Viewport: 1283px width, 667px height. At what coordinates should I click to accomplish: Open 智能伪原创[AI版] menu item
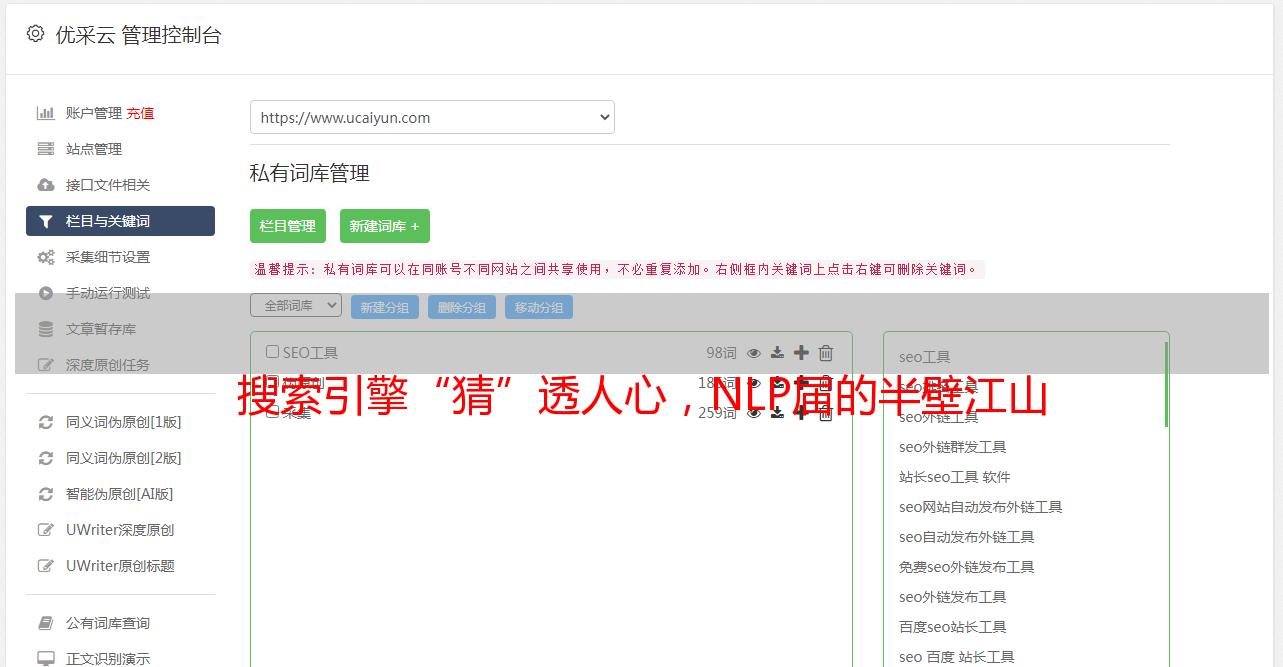click(x=120, y=494)
